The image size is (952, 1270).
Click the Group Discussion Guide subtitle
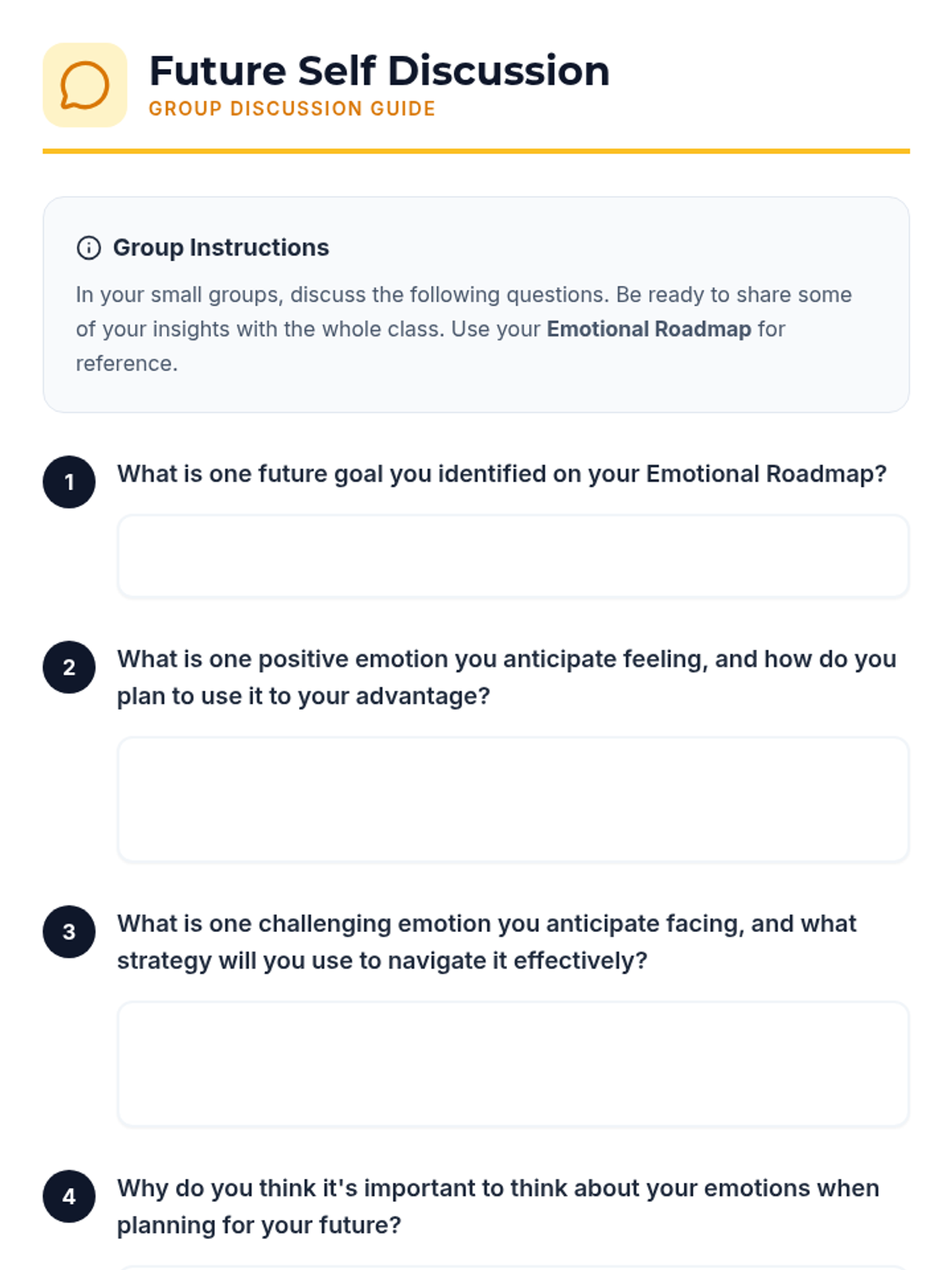point(292,109)
